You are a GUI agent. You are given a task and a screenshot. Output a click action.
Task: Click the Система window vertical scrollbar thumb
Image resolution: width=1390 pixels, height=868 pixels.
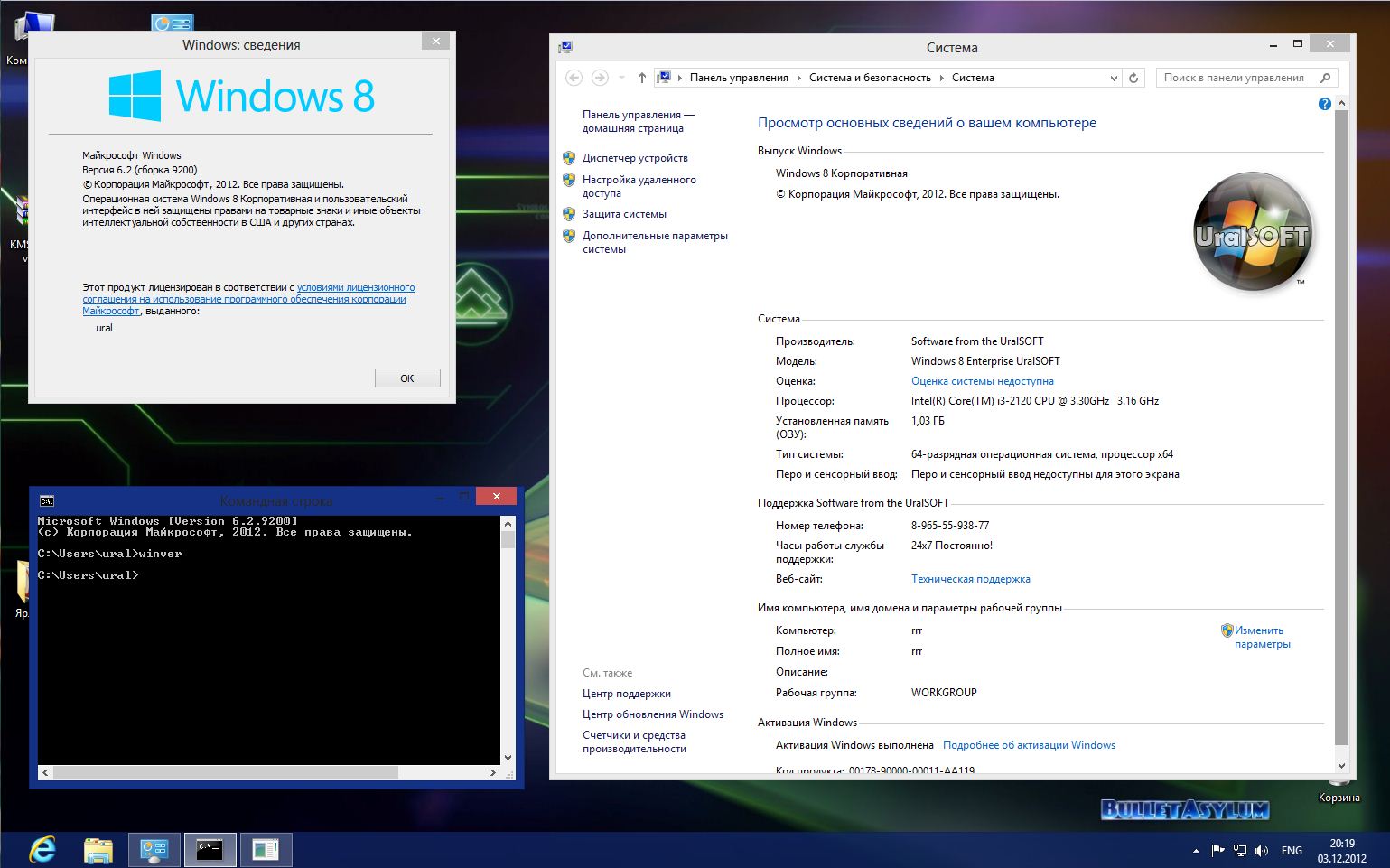click(1341, 429)
